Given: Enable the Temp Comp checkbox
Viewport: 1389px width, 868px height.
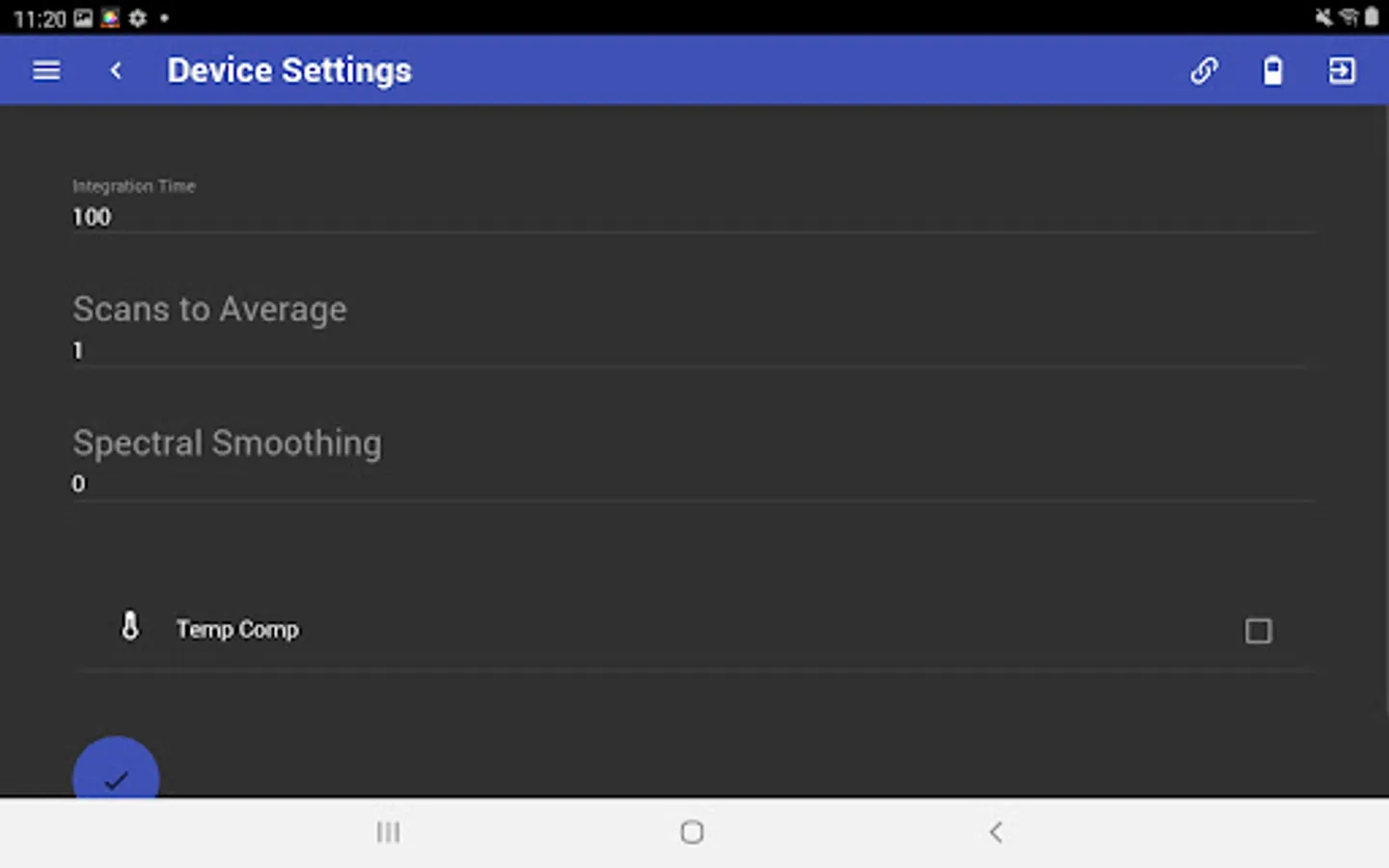Looking at the screenshot, I should click(1258, 631).
